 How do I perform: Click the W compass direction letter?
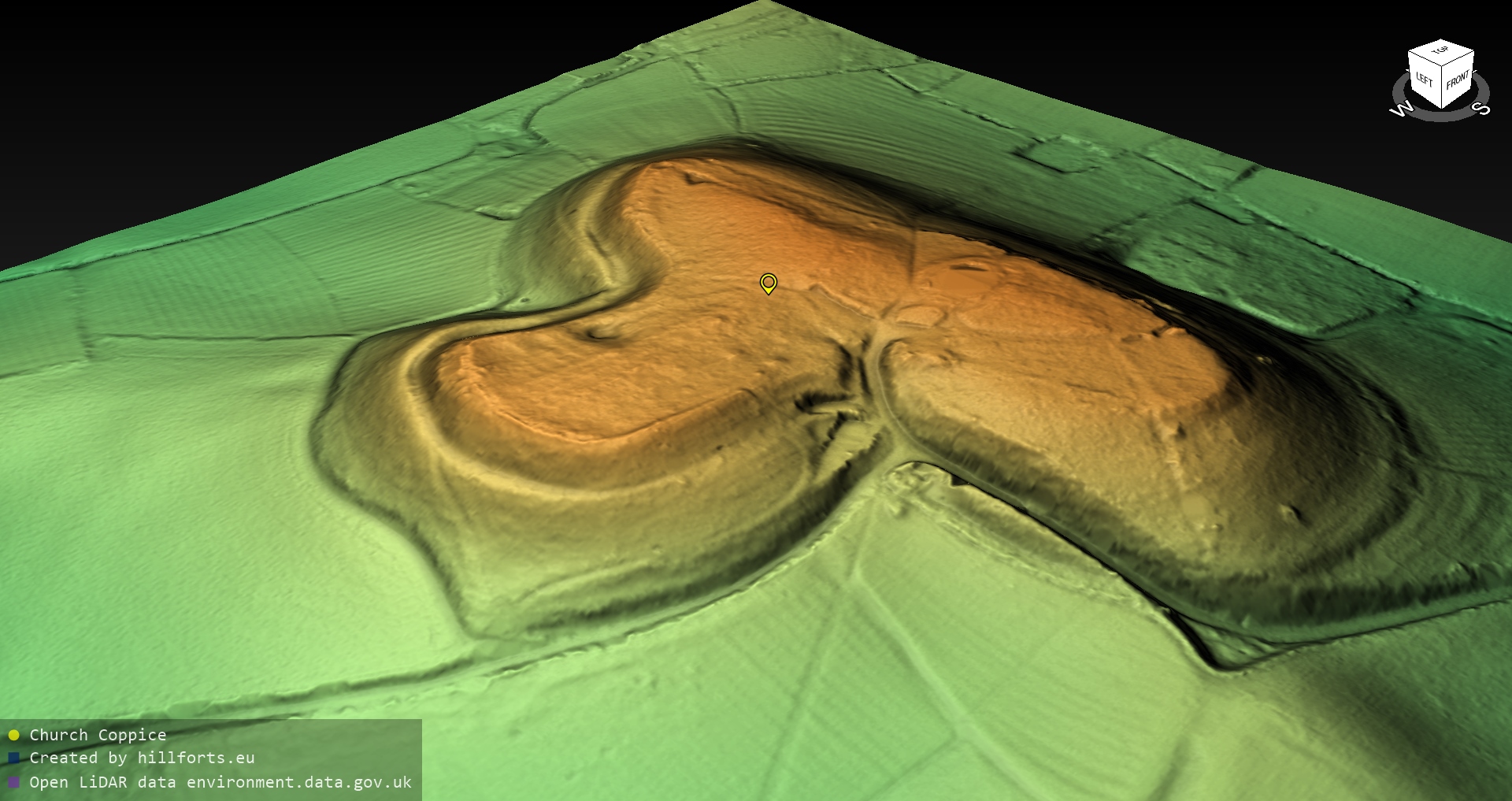click(x=1402, y=109)
